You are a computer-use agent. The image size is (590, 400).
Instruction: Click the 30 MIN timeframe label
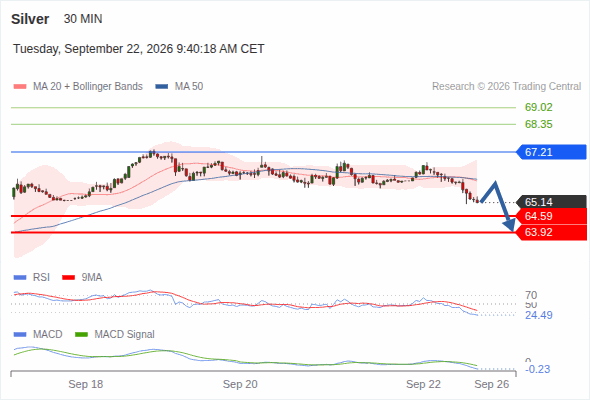pos(83,19)
